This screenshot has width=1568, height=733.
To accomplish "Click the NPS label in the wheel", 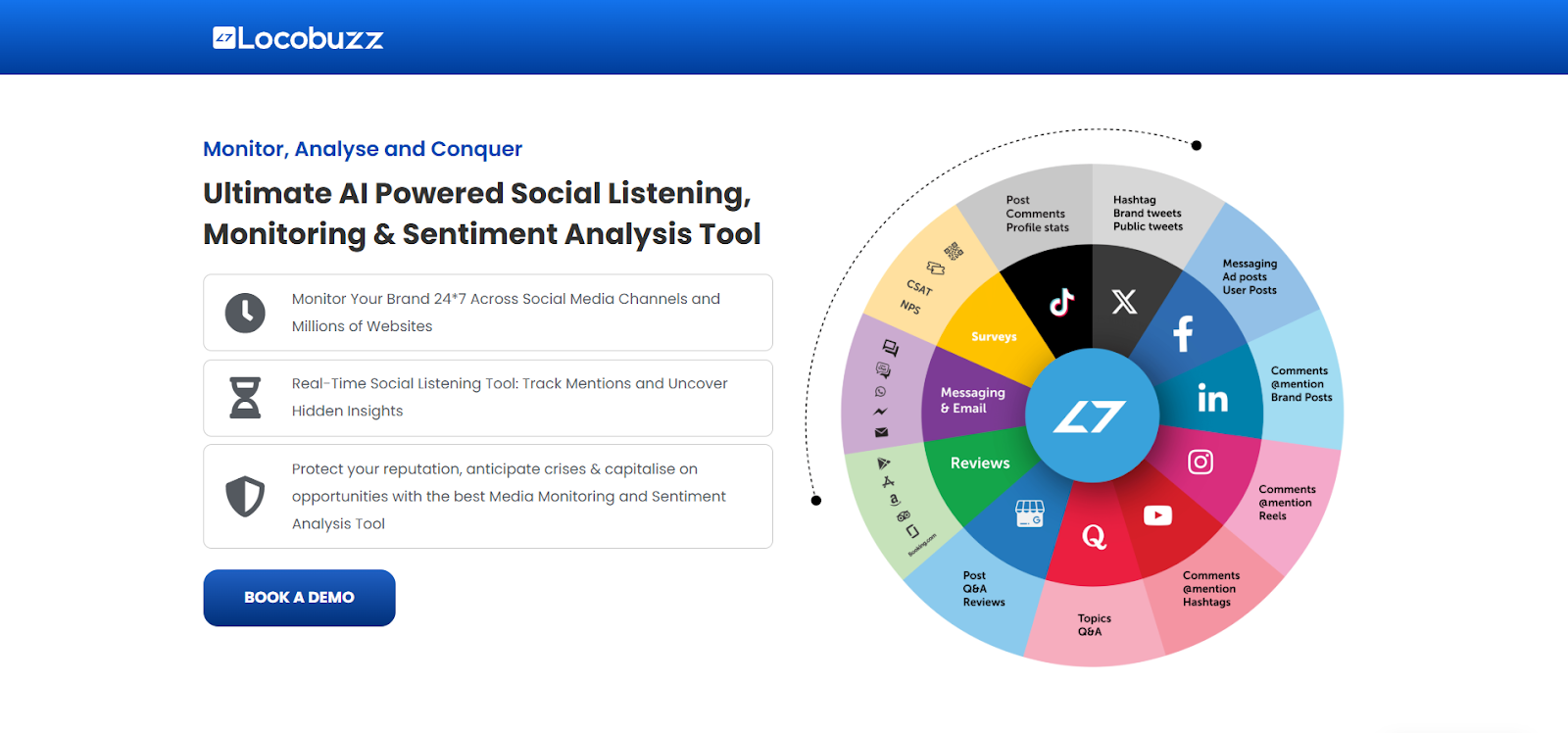I will (910, 307).
